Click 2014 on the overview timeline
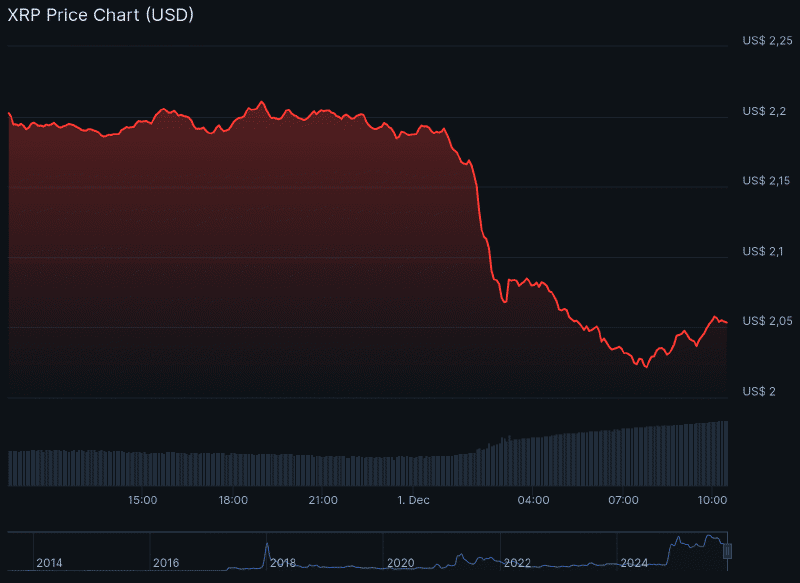800x583 pixels. pos(50,563)
